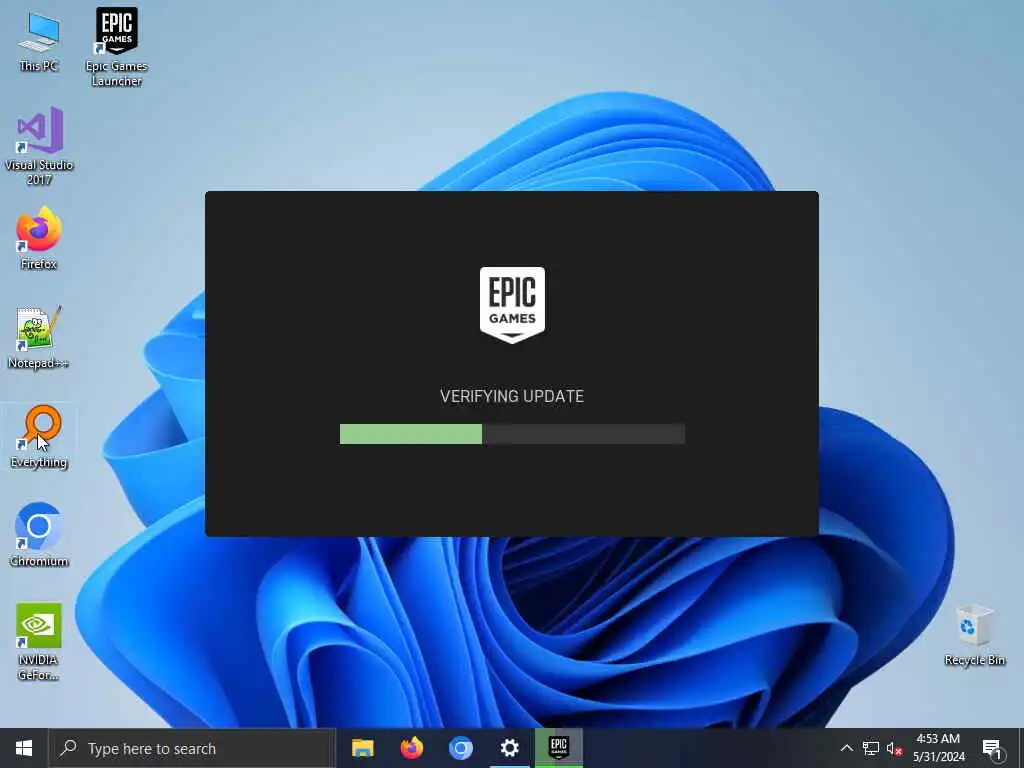Open the Windows Start menu
This screenshot has width=1024, height=768.
(24, 748)
